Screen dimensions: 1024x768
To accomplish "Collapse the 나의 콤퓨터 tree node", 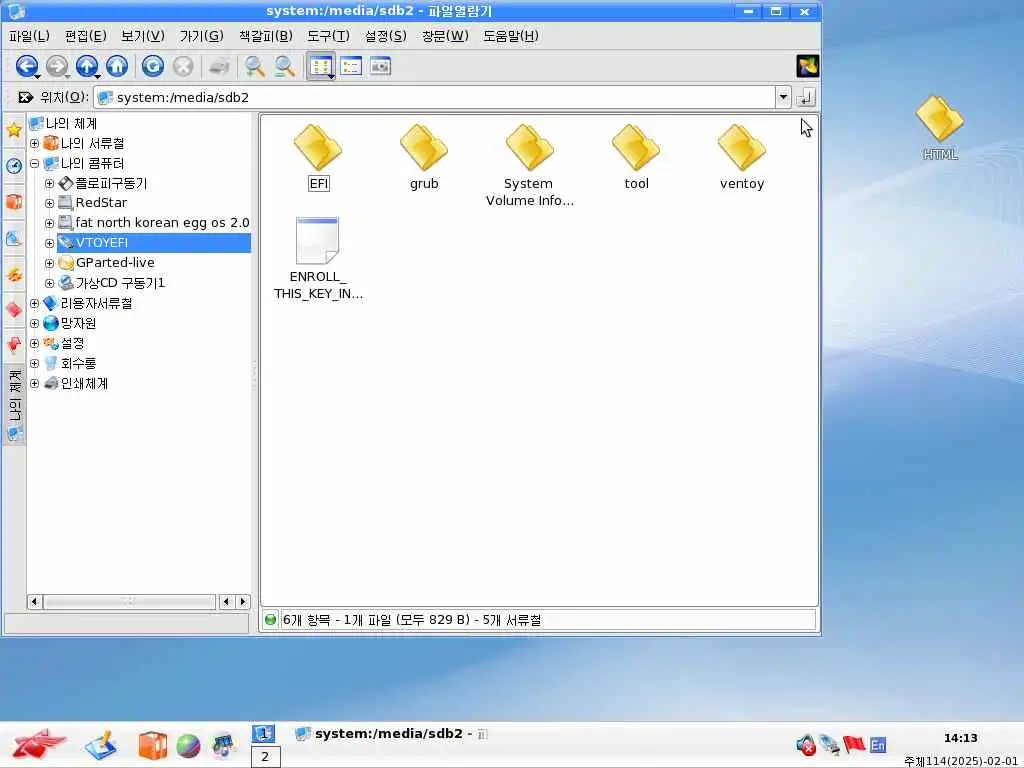I will (x=35, y=163).
